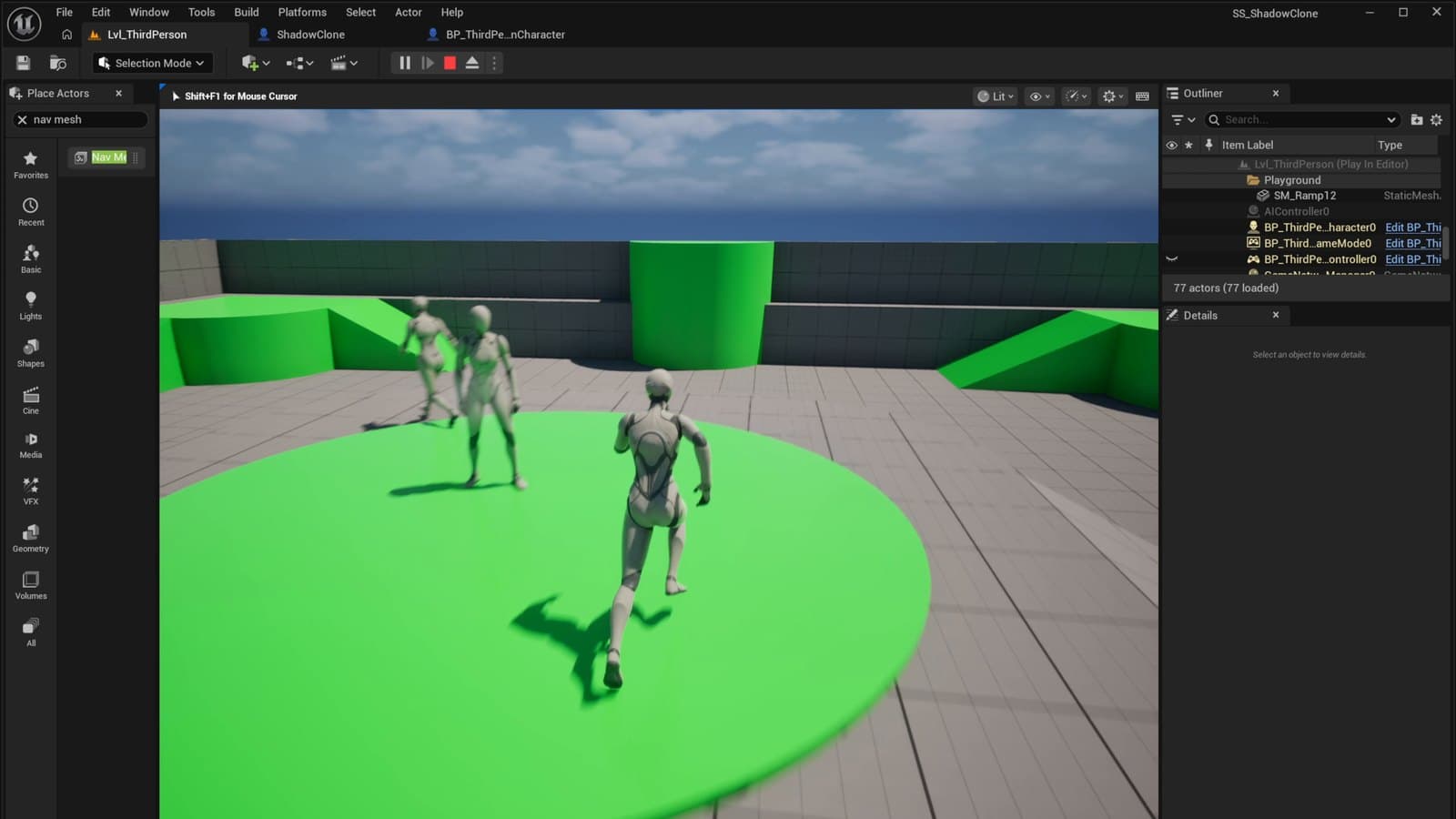Image resolution: width=1456 pixels, height=819 pixels.
Task: Open the Selection Mode dropdown
Action: click(152, 63)
